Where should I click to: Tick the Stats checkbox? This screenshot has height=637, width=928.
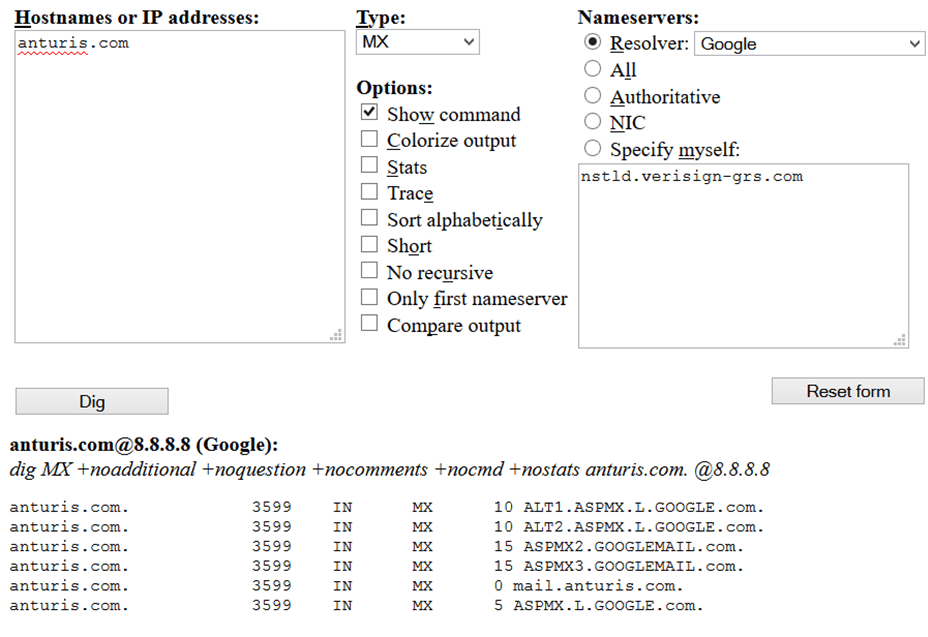point(370,166)
